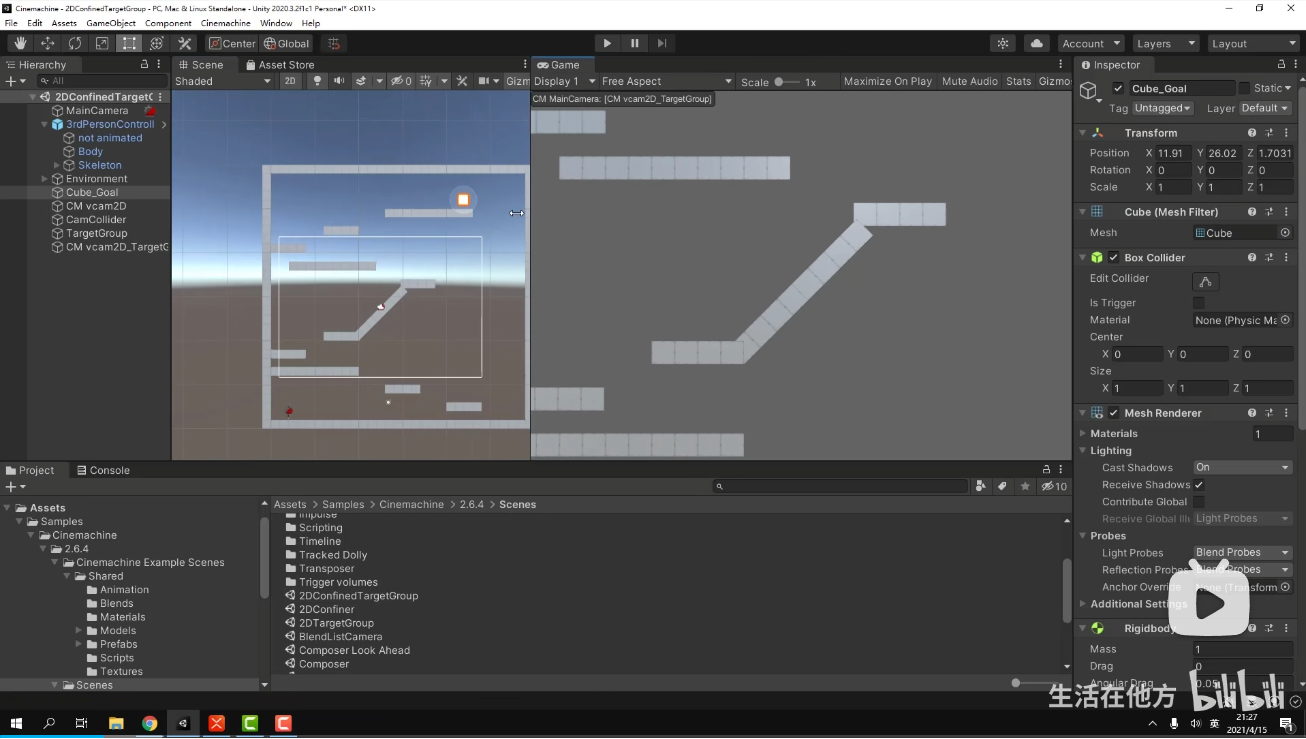Toggle Cube_Goal active checkbox
Image resolution: width=1306 pixels, height=739 pixels.
pyautogui.click(x=1118, y=88)
